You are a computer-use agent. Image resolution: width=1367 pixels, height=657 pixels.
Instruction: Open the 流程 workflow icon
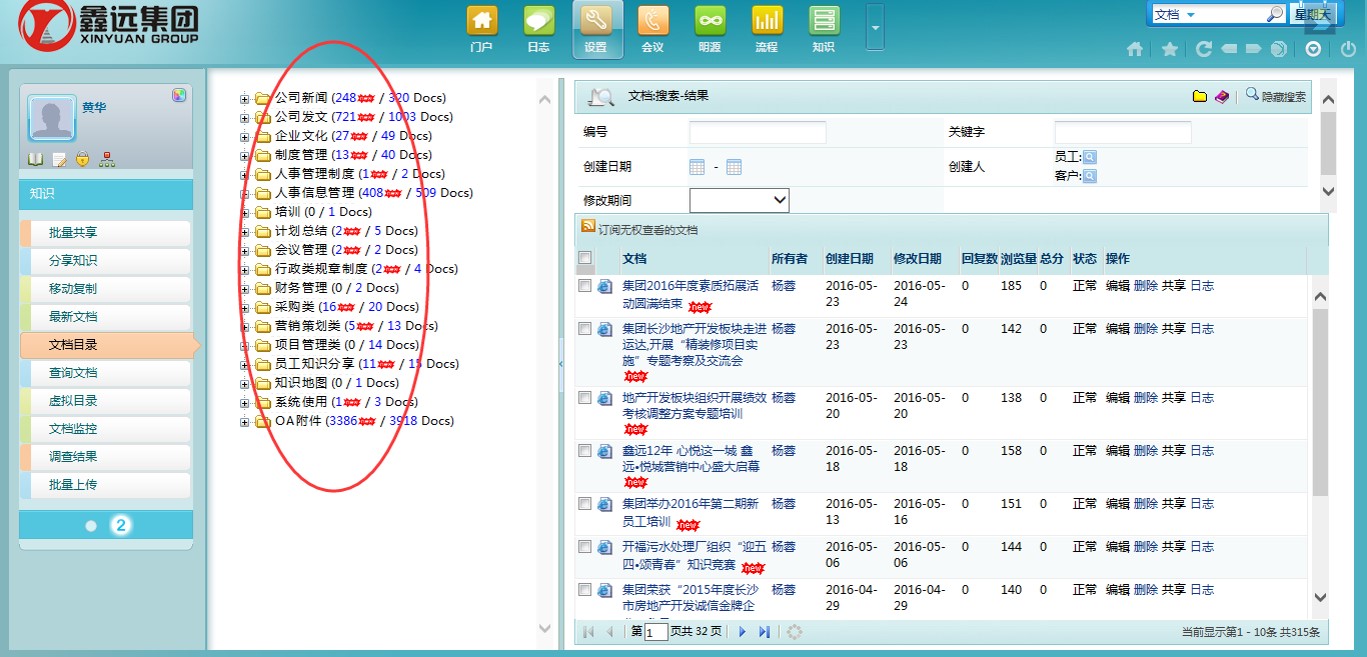(767, 29)
